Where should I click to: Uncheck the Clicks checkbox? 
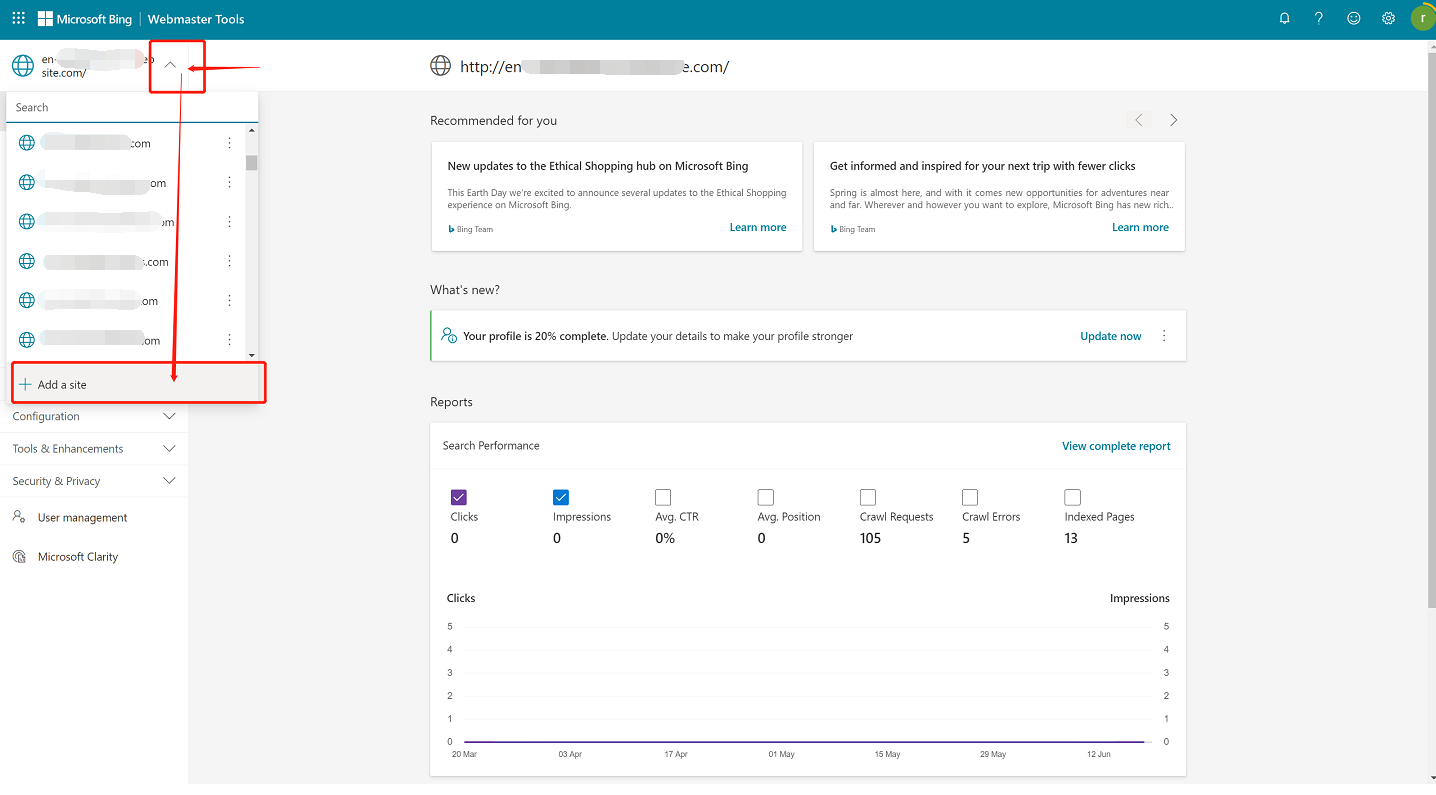click(459, 497)
